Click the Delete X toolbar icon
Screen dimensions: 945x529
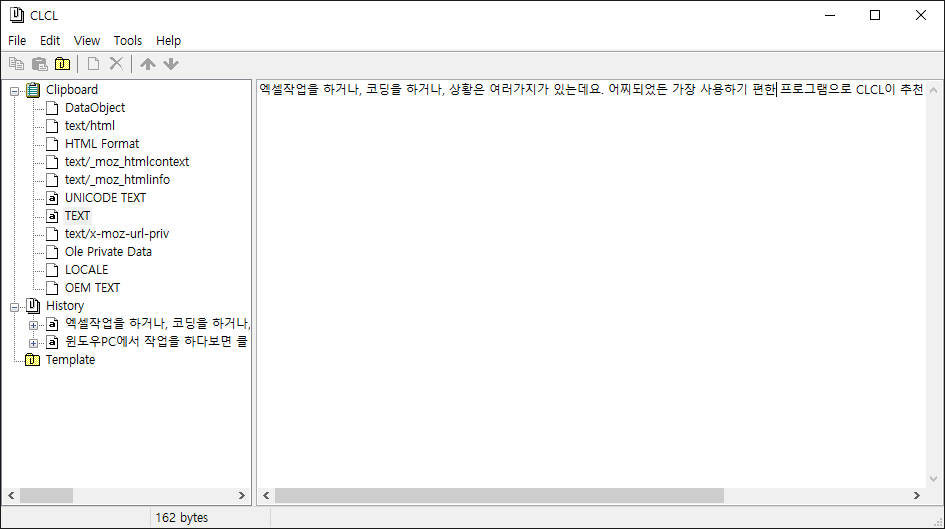click(116, 63)
